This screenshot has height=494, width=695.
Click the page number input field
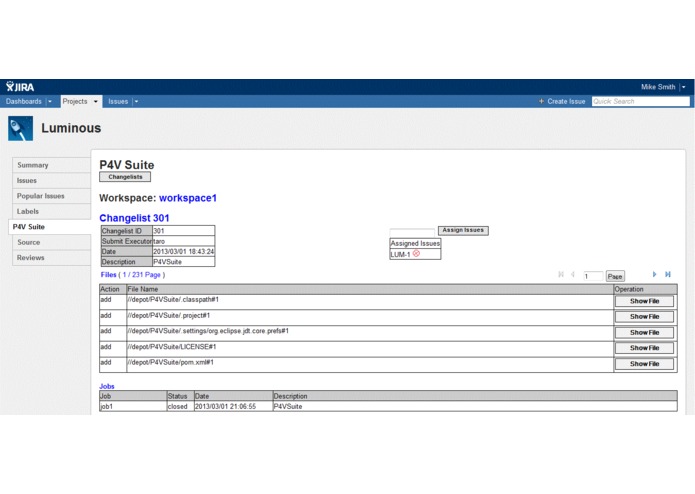pyautogui.click(x=593, y=276)
